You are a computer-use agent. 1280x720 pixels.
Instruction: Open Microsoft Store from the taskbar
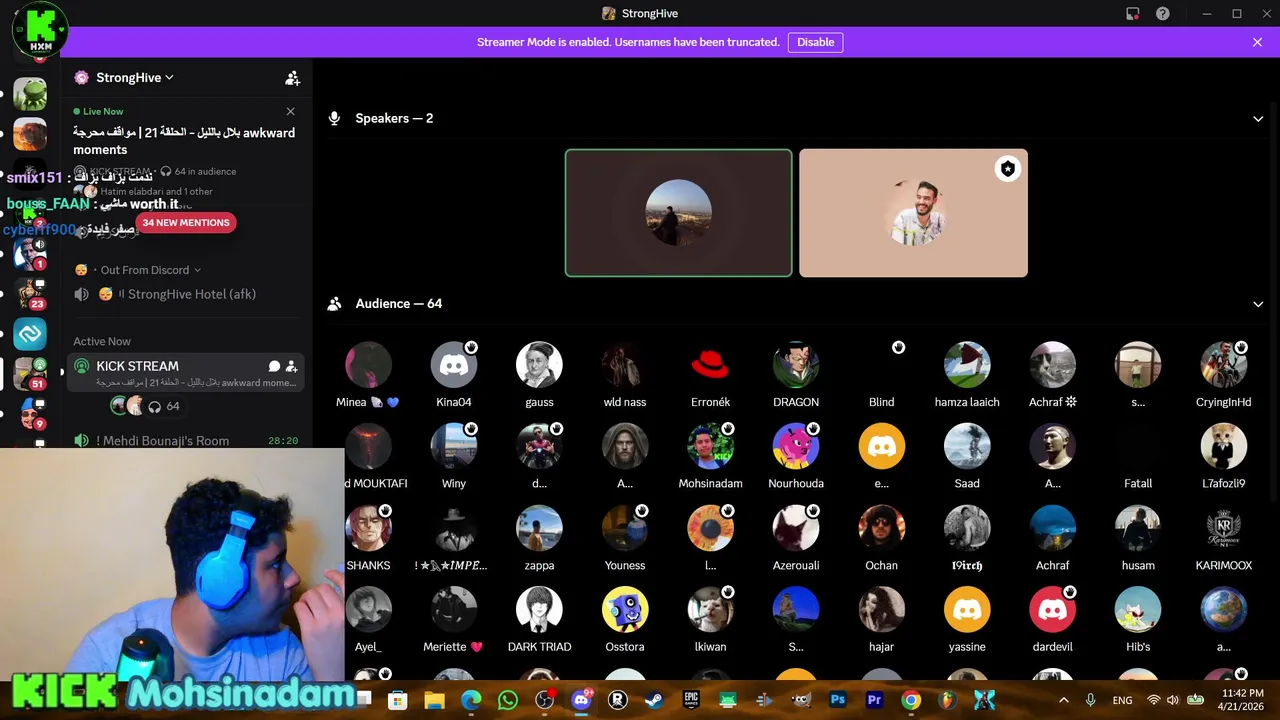point(397,700)
